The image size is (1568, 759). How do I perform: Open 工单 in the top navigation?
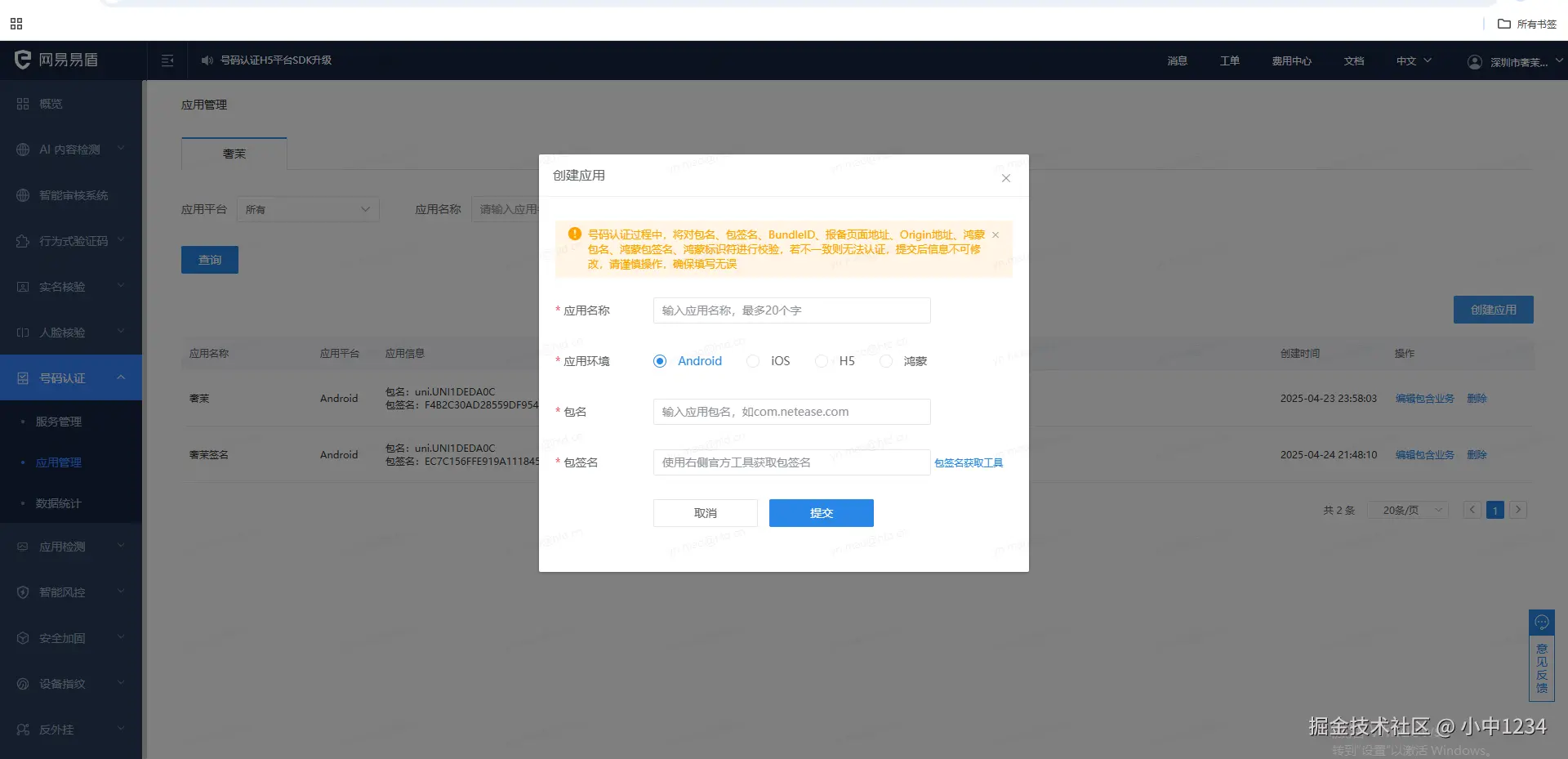tap(1230, 60)
